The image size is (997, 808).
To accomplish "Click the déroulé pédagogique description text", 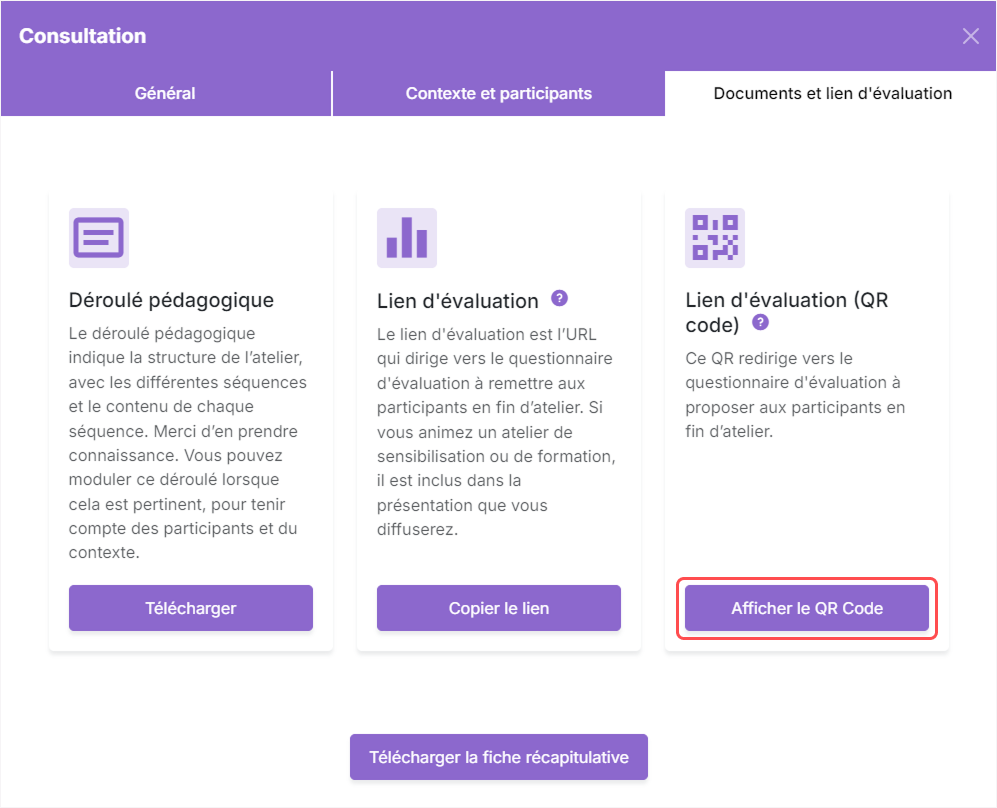I will point(188,443).
